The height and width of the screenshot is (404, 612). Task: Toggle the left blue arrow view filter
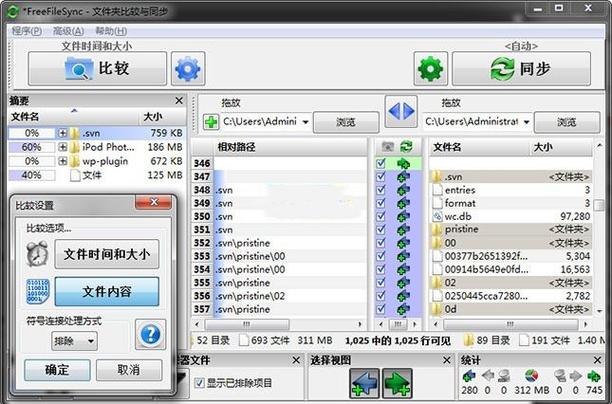point(364,383)
